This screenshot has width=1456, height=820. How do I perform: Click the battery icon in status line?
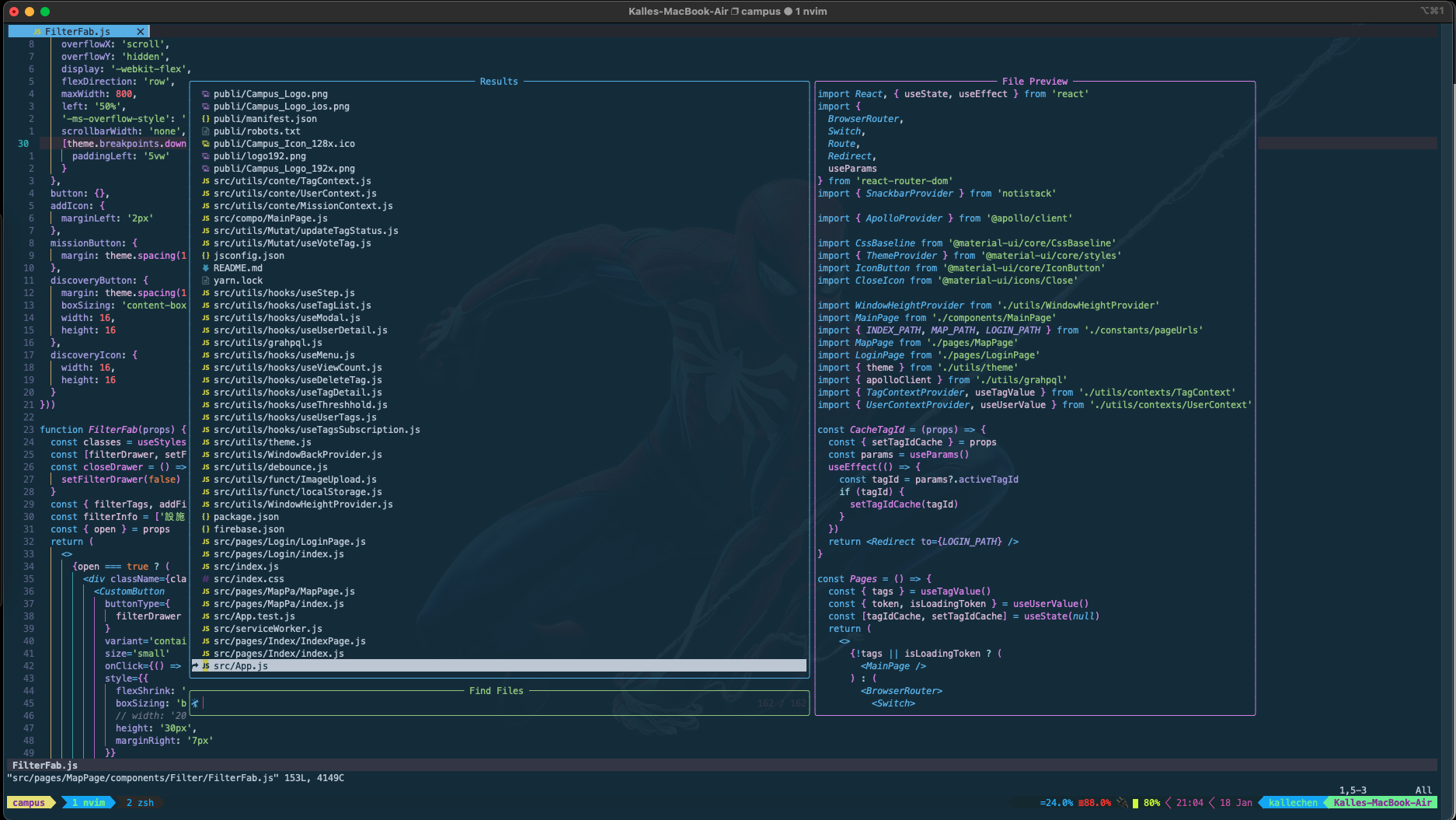(1135, 803)
